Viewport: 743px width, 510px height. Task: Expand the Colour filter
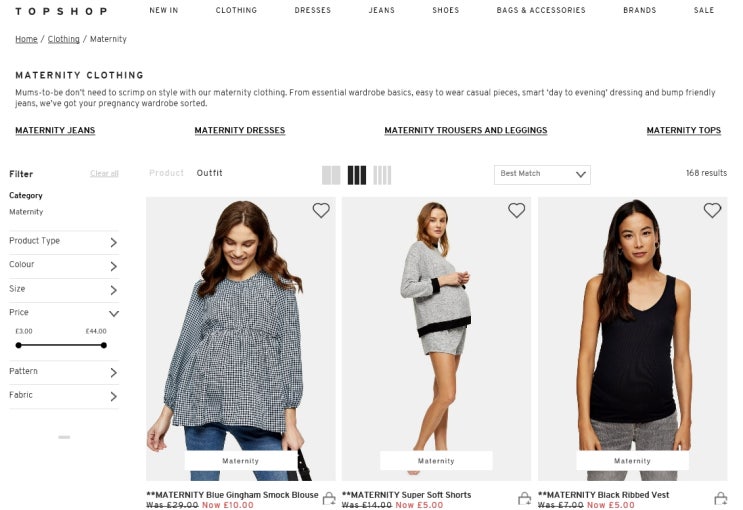click(x=63, y=265)
